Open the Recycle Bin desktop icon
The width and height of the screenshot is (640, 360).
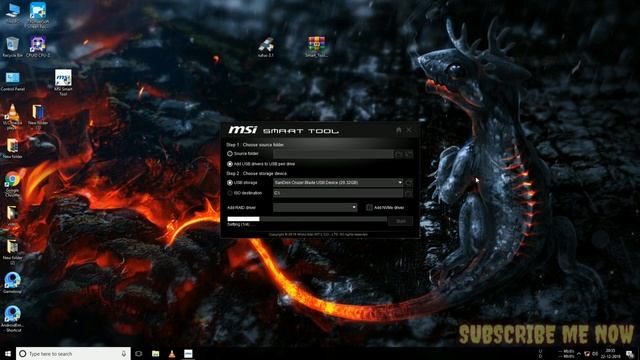(x=12, y=47)
